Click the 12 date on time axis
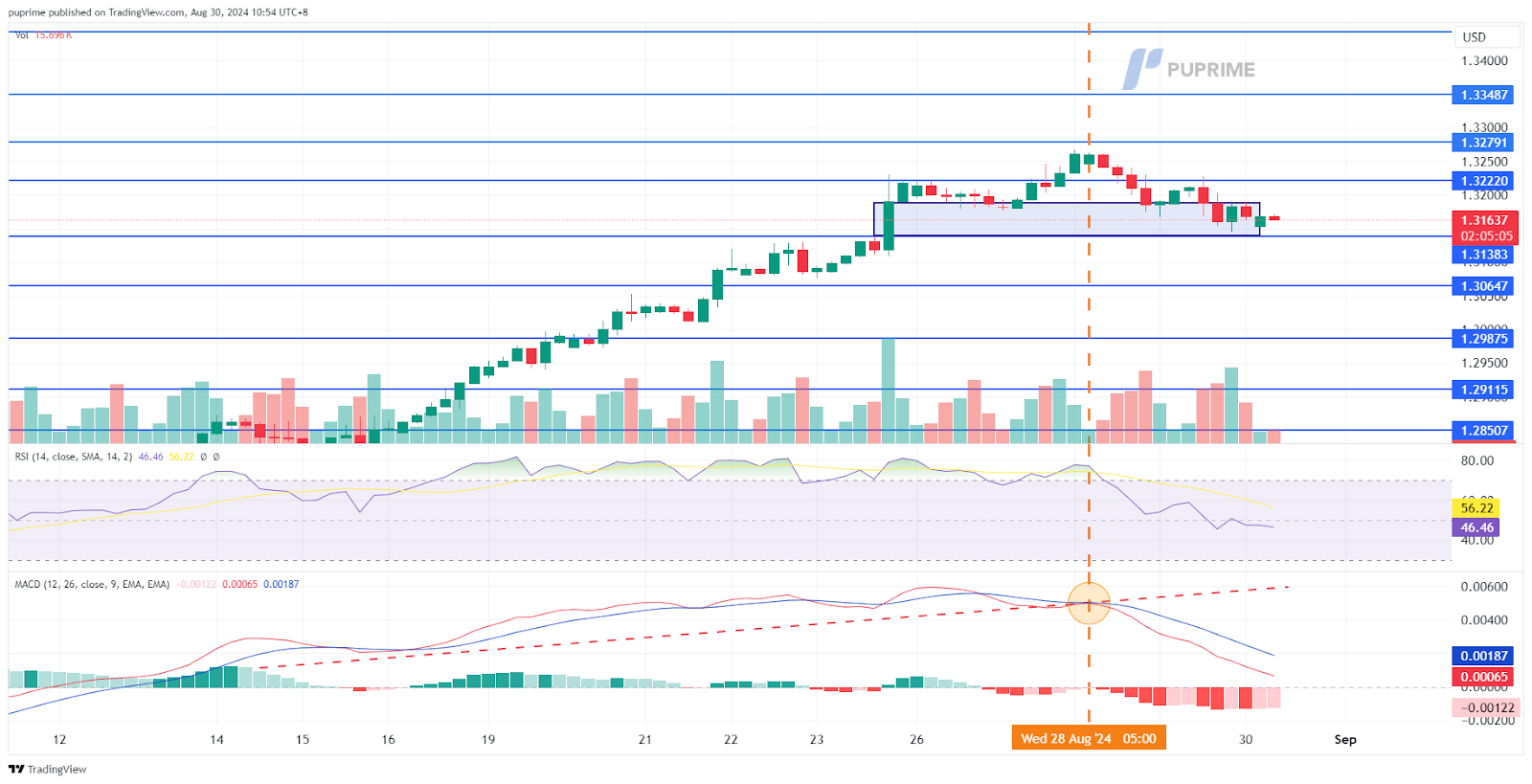 (59, 739)
